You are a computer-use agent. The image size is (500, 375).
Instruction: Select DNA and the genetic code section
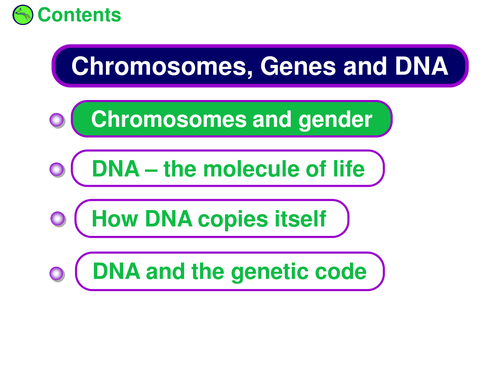pos(230,271)
